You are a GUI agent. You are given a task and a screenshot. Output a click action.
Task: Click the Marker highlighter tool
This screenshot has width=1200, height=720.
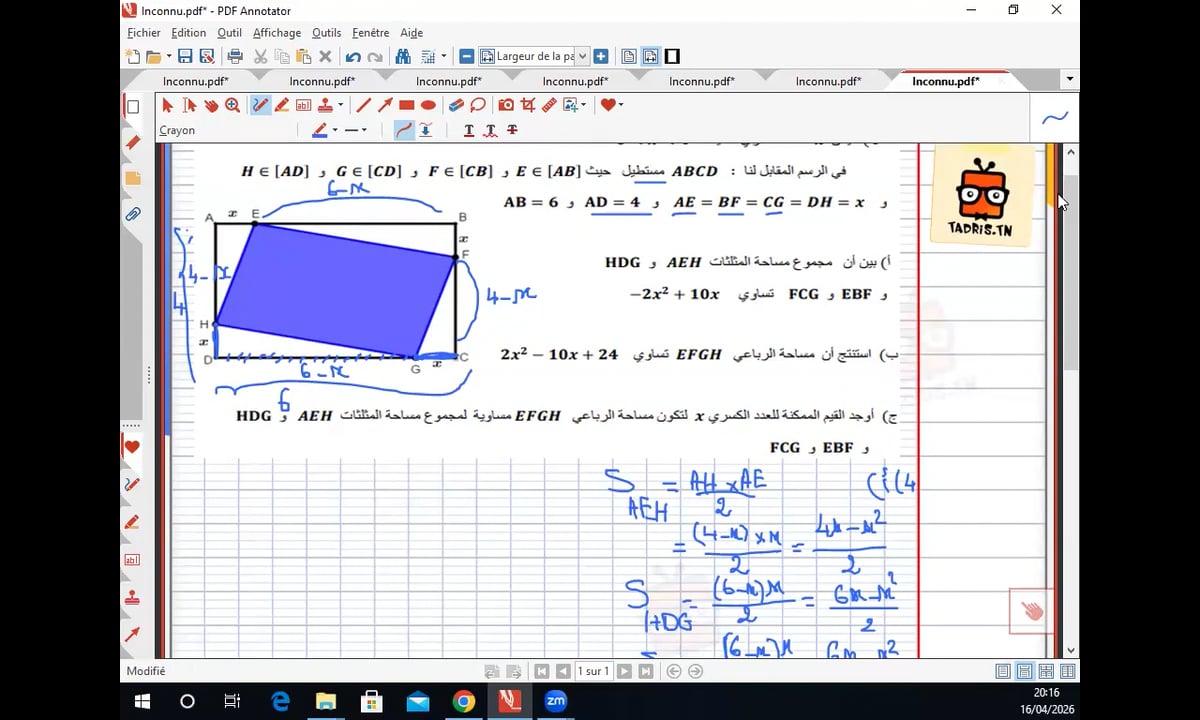(282, 105)
